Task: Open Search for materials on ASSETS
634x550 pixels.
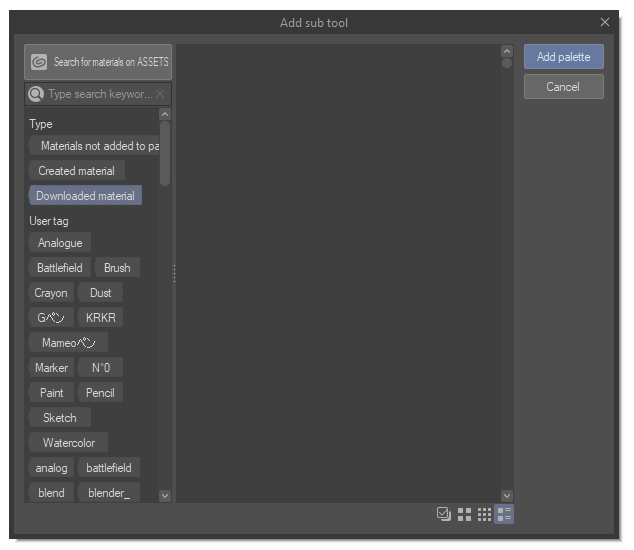Action: [110, 62]
